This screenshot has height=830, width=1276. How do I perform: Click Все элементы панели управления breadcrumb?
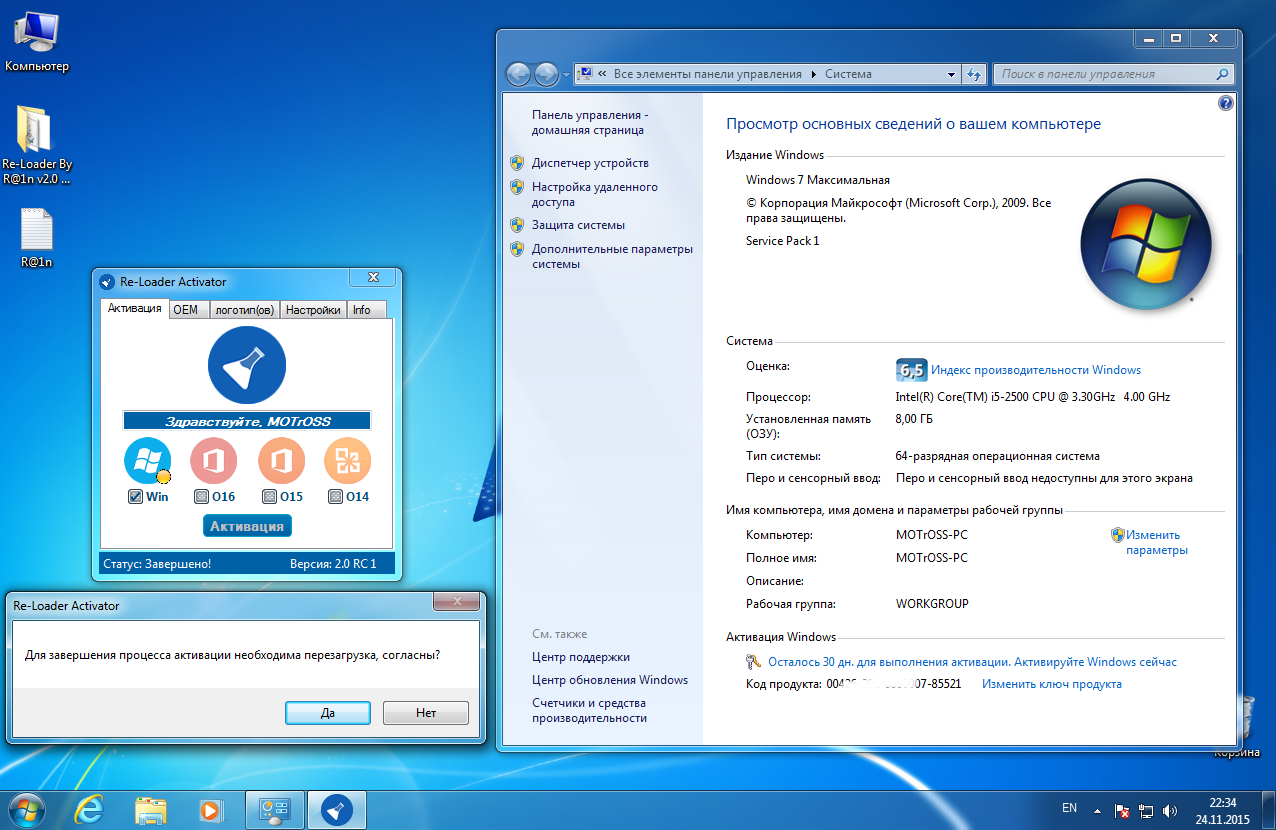pos(707,74)
